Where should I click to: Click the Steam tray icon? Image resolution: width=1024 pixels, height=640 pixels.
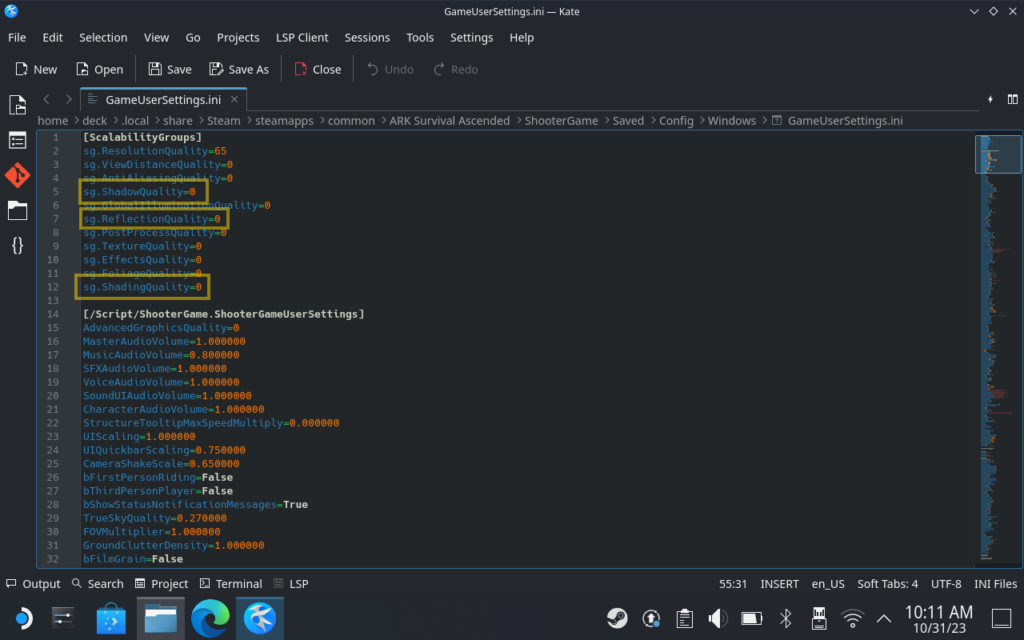pyautogui.click(x=616, y=618)
